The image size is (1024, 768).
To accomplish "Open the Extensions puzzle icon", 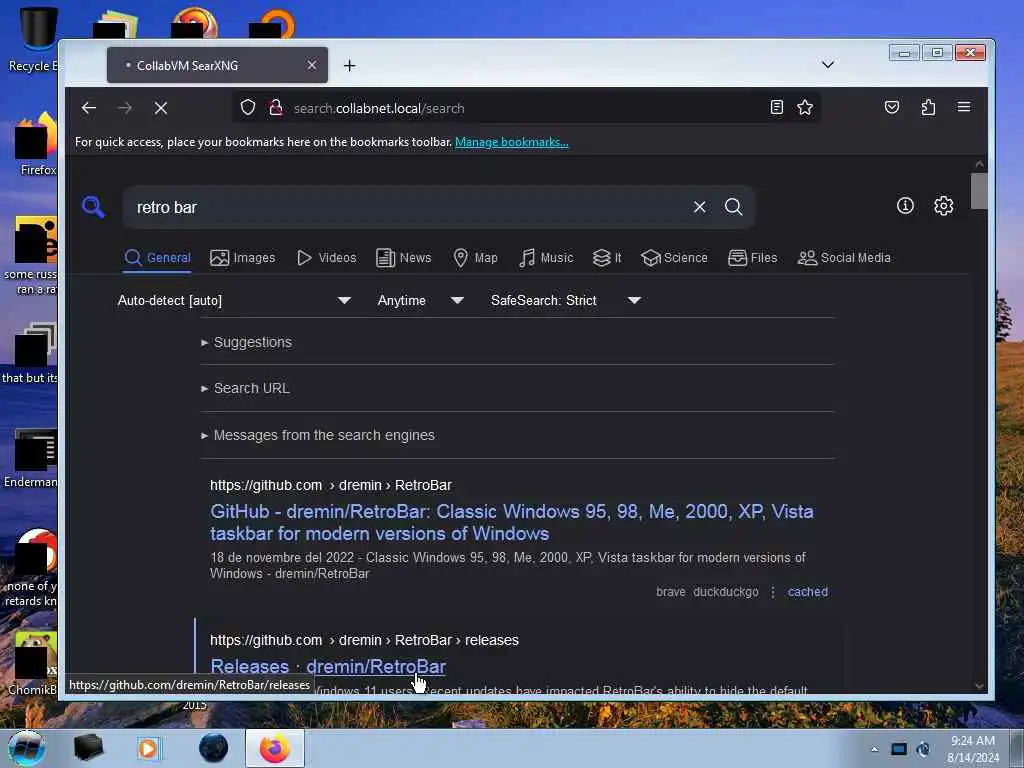I will tap(928, 107).
